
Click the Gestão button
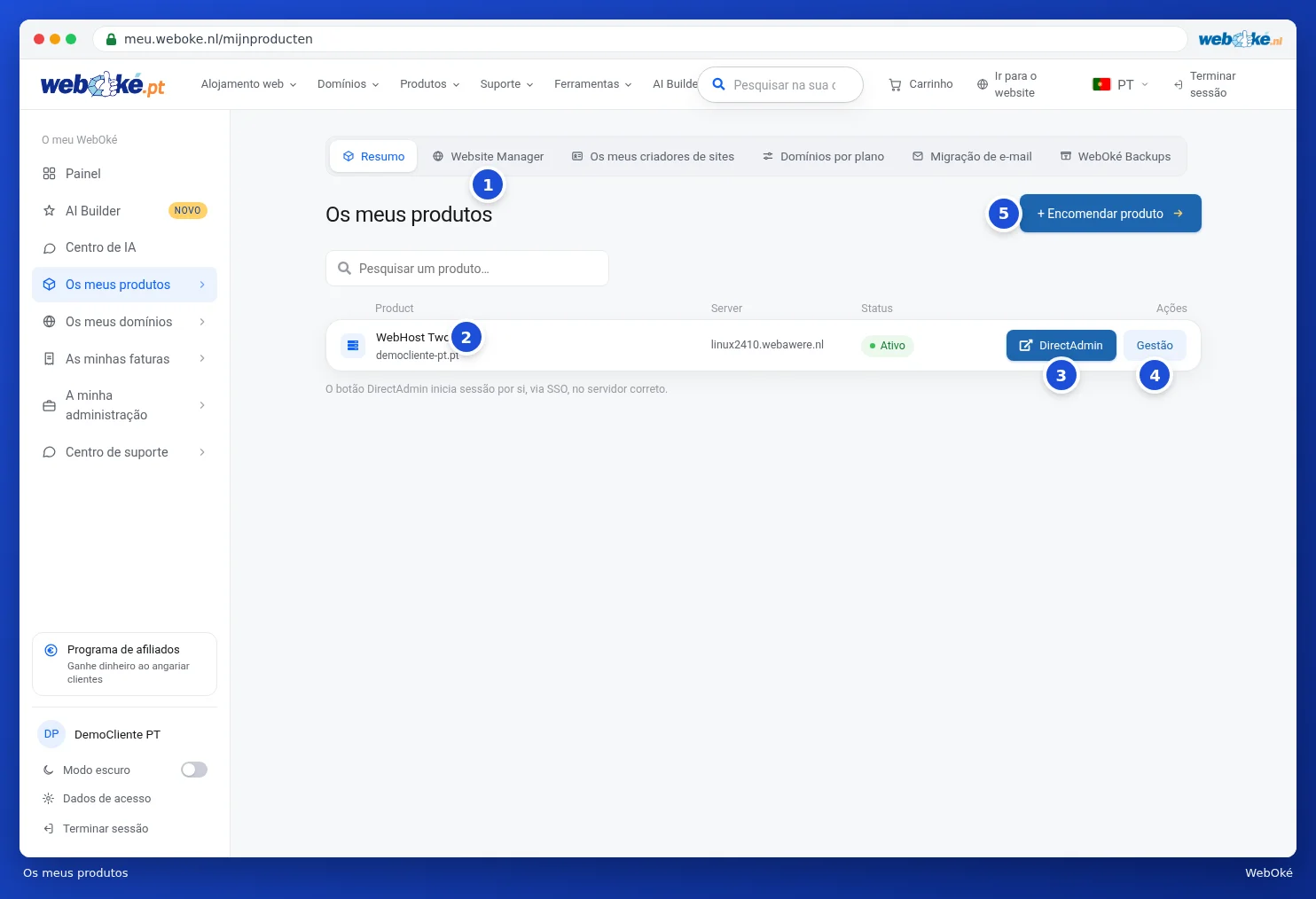coord(1155,346)
